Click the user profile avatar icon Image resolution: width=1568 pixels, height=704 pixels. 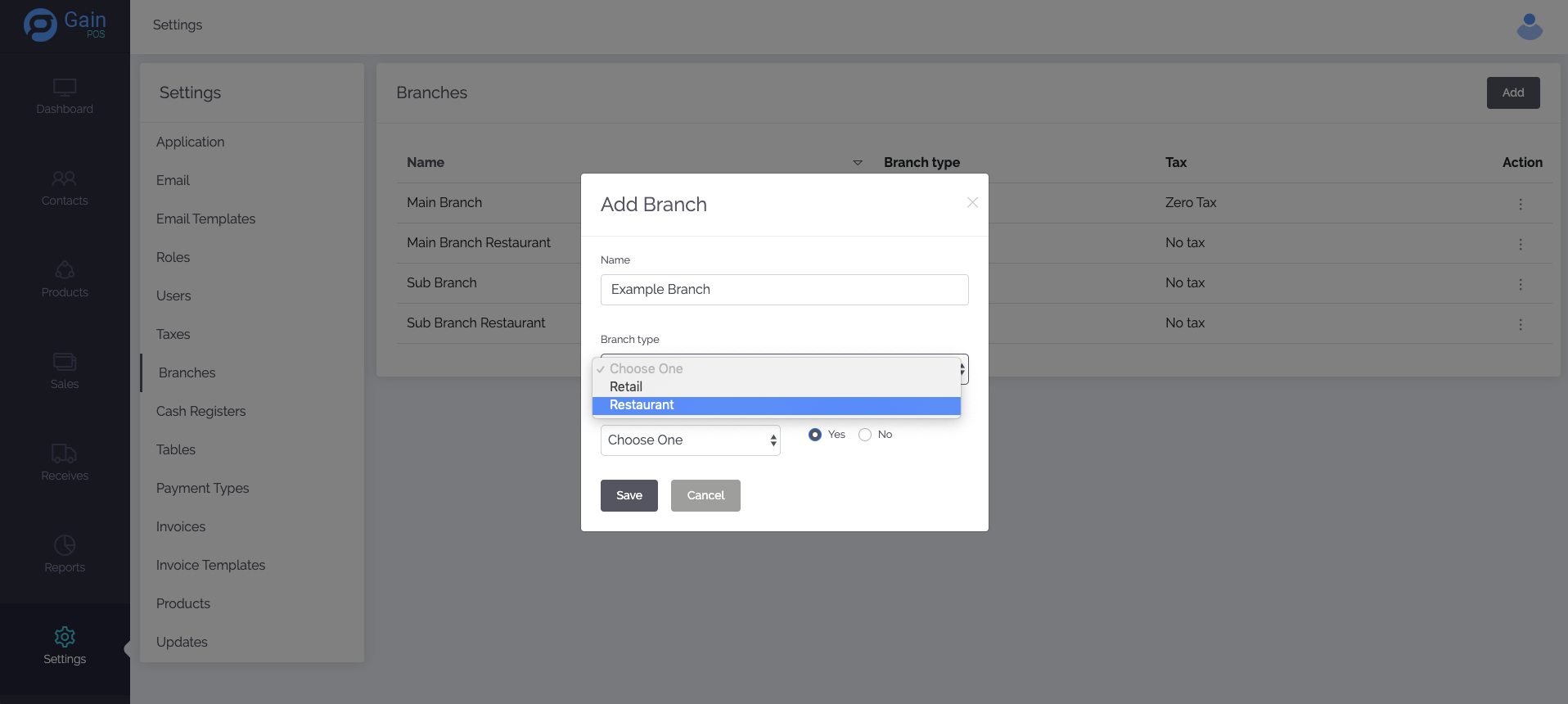pos(1530,26)
